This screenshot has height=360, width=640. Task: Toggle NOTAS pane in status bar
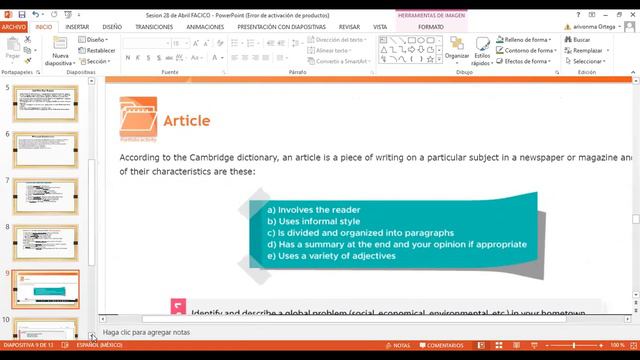click(398, 345)
